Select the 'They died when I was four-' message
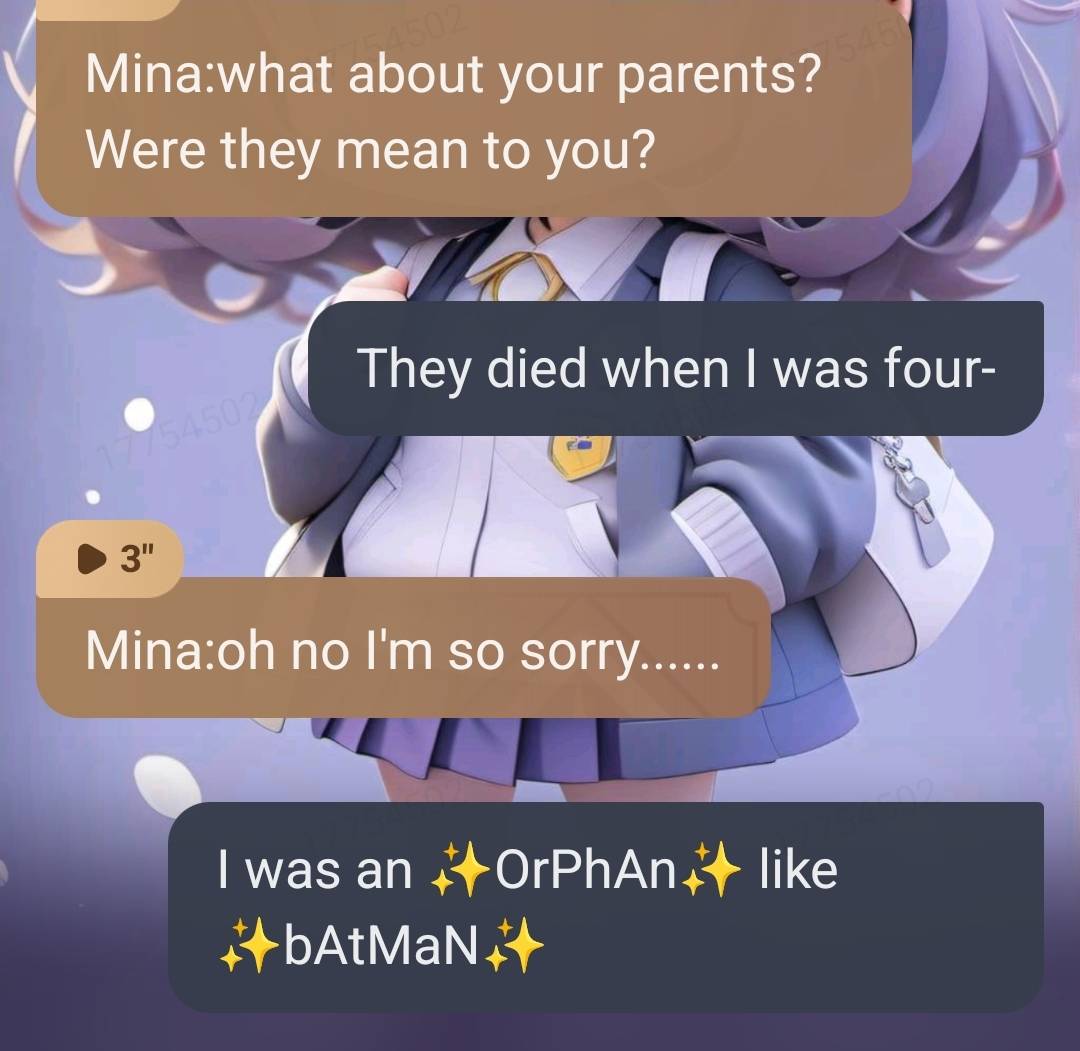This screenshot has width=1080, height=1051. click(675, 368)
